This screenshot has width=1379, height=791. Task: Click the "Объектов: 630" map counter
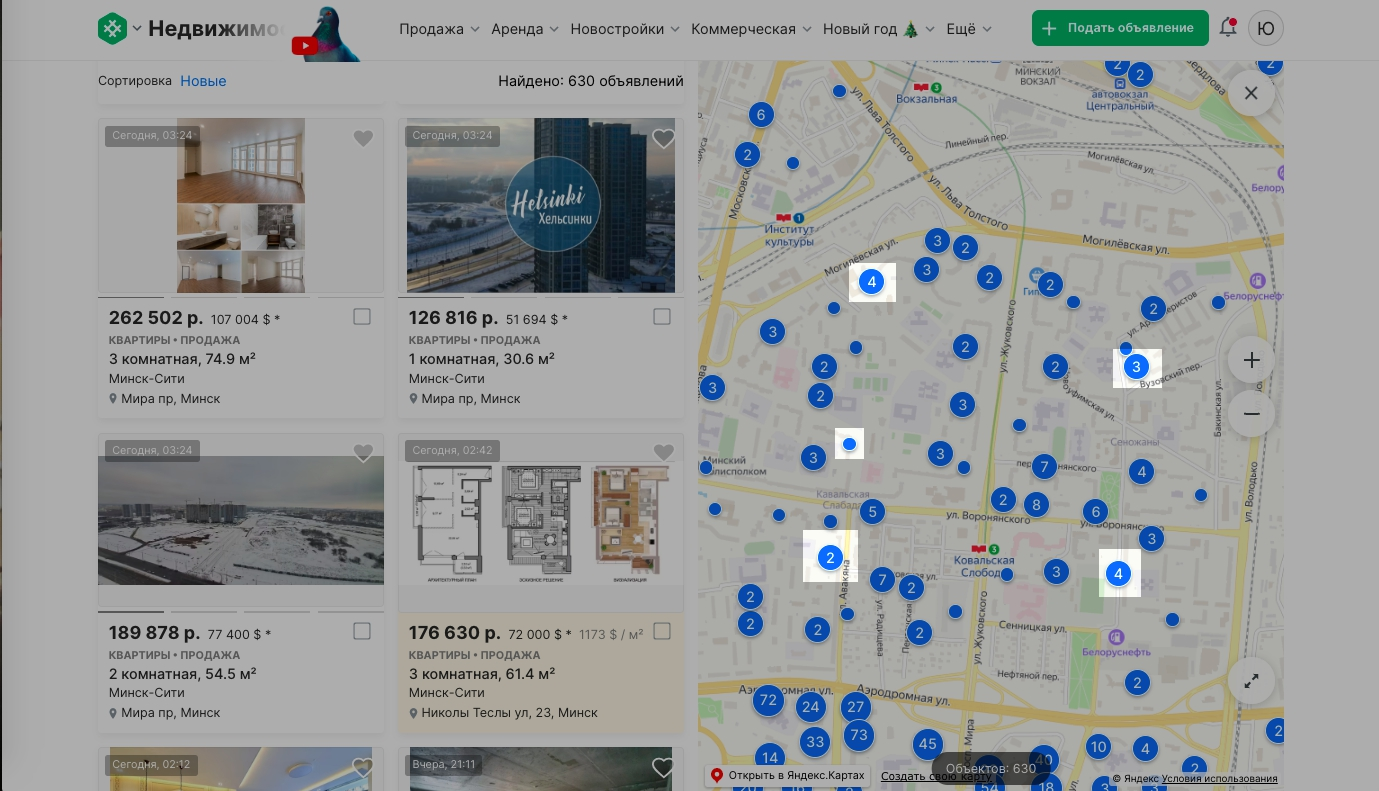tap(991, 768)
